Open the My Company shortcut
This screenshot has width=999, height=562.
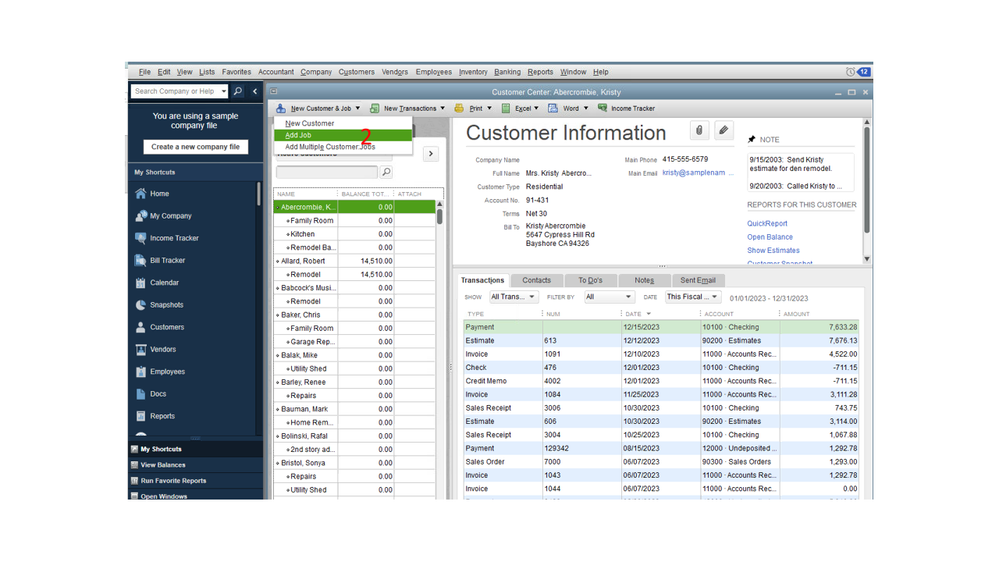point(170,216)
